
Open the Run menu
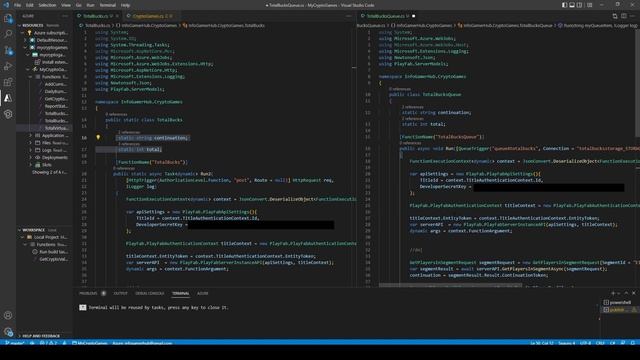tap(90, 5)
